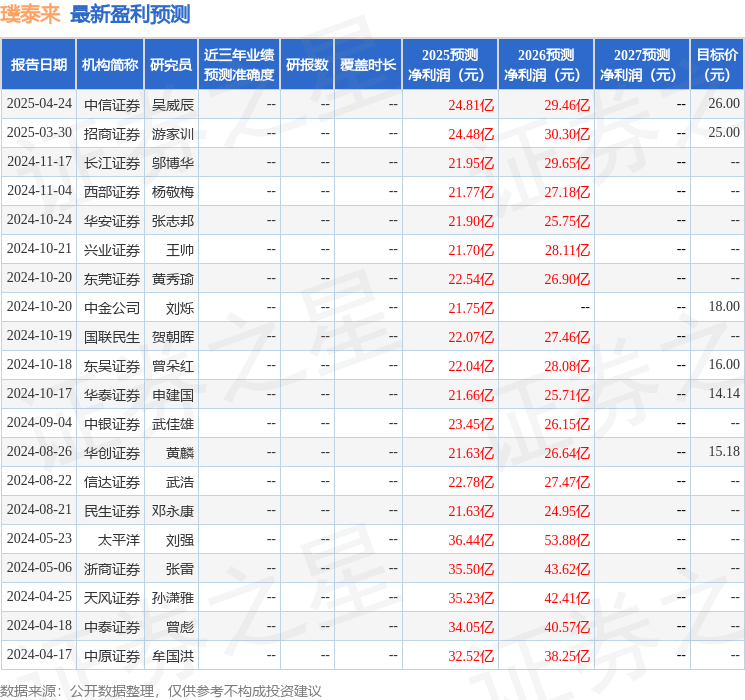The height and width of the screenshot is (700, 745).
Task: Click the 最新盈利预测 heading
Action: (x=130, y=14)
